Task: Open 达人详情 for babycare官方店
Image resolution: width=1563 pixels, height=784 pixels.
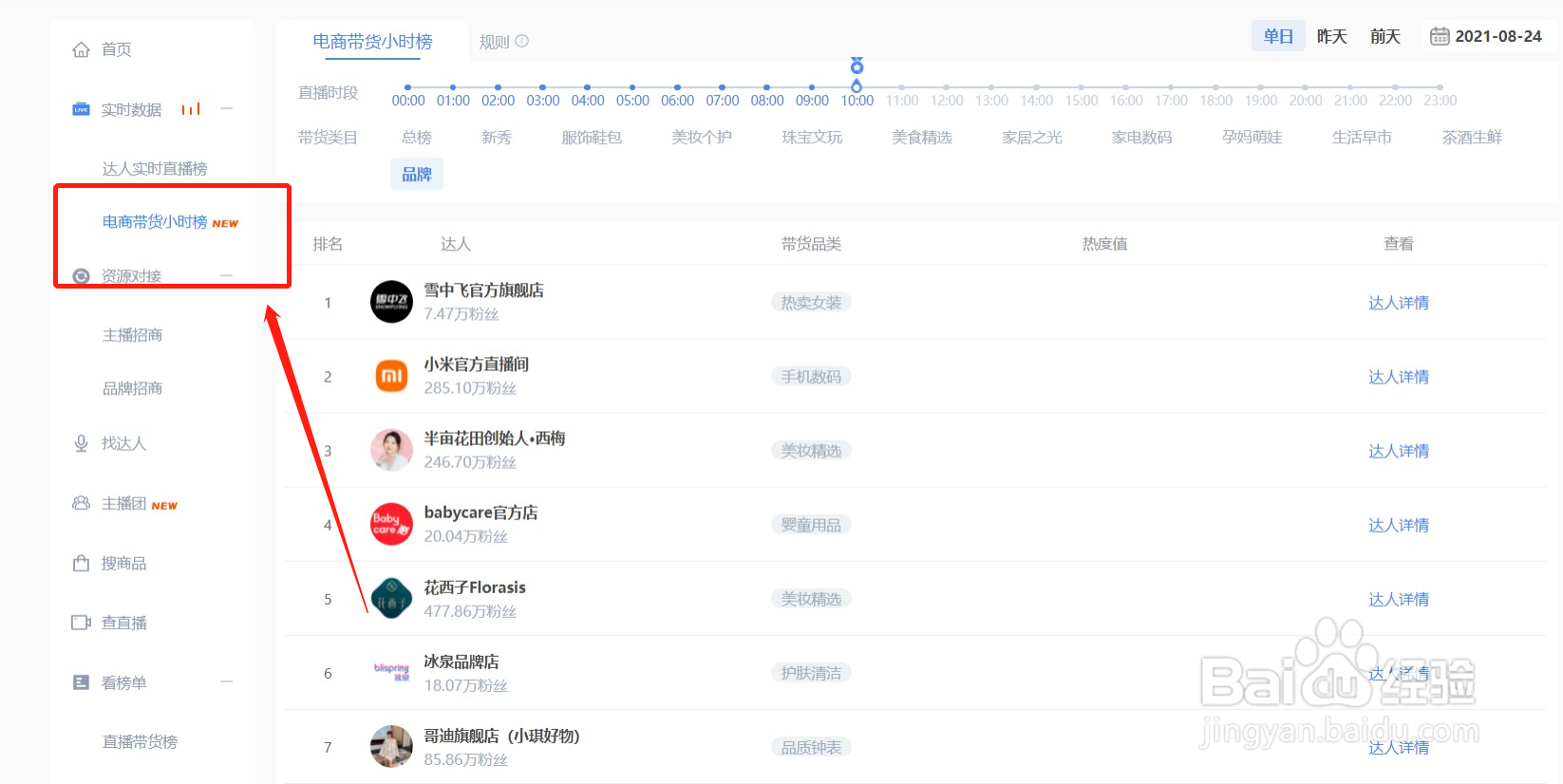Action: pyautogui.click(x=1398, y=525)
